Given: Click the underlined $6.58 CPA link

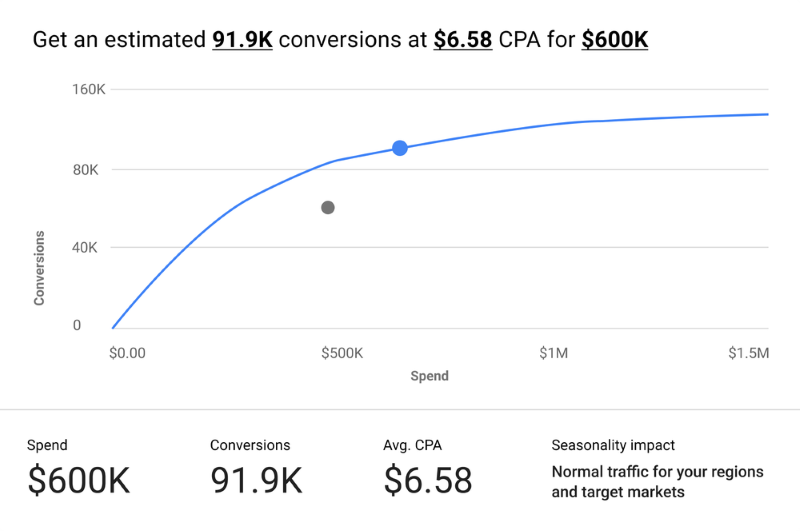Looking at the screenshot, I should (x=463, y=40).
